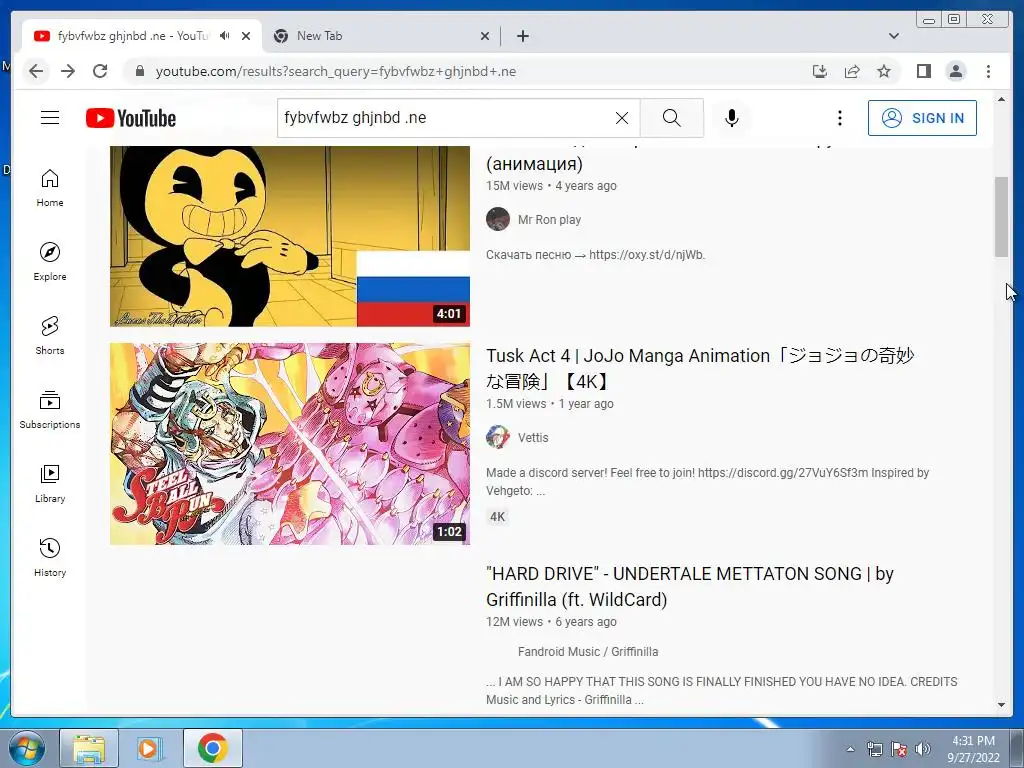View site info via the padlock icon

[x=139, y=71]
